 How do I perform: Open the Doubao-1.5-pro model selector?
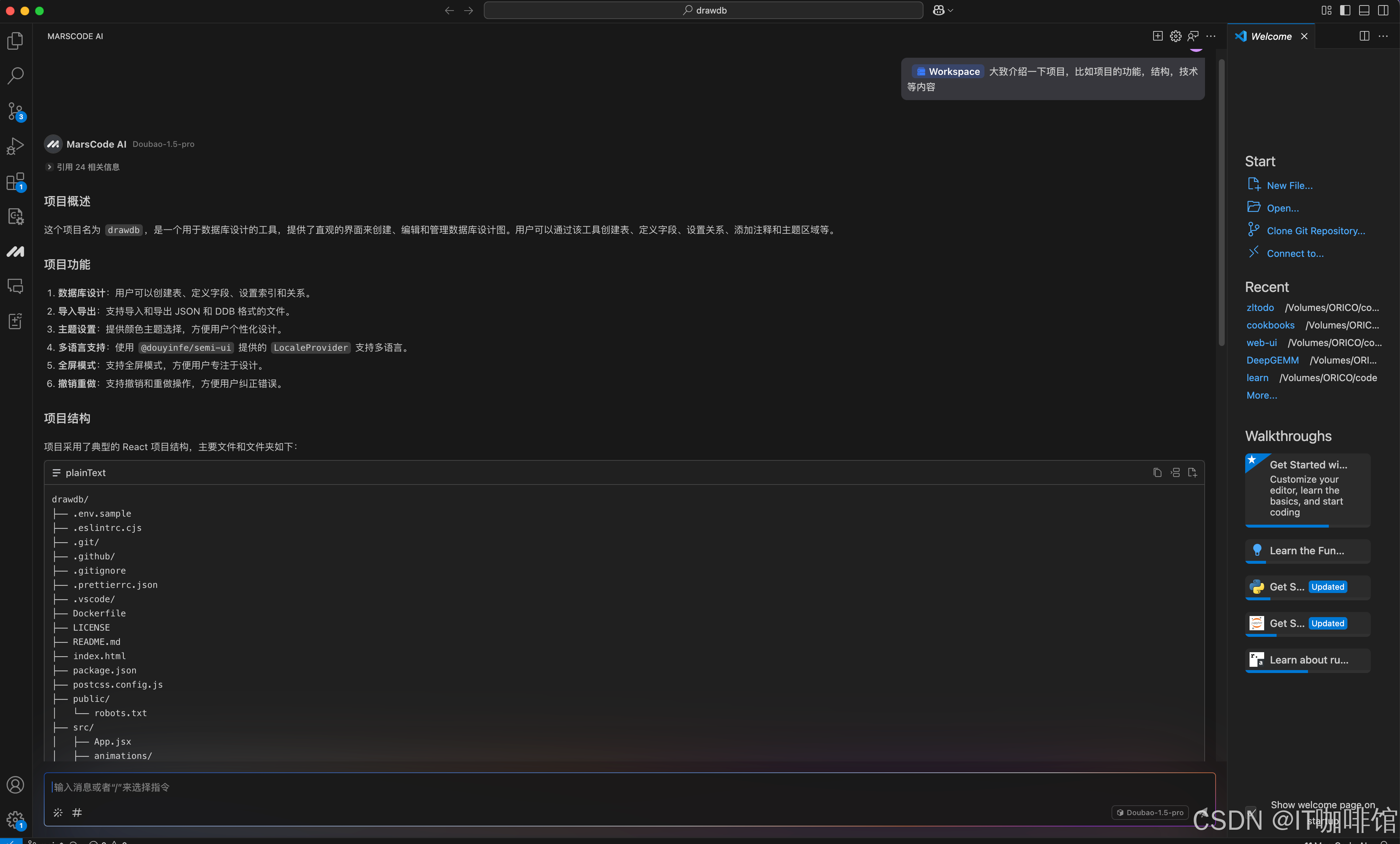click(x=1150, y=812)
